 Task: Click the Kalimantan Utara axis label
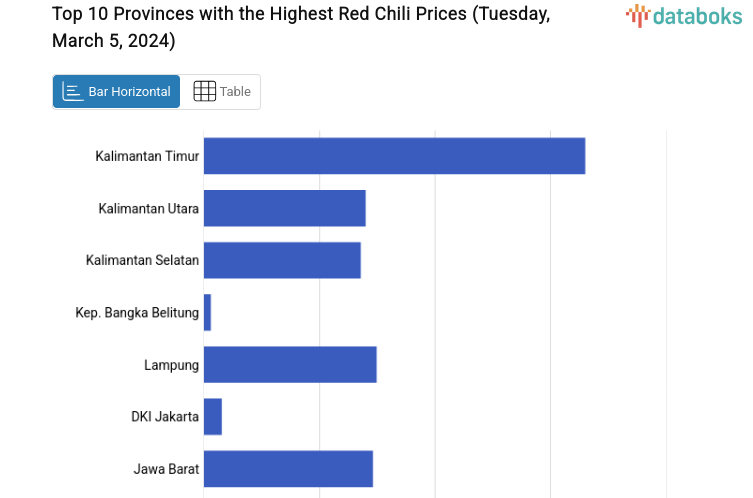click(148, 208)
